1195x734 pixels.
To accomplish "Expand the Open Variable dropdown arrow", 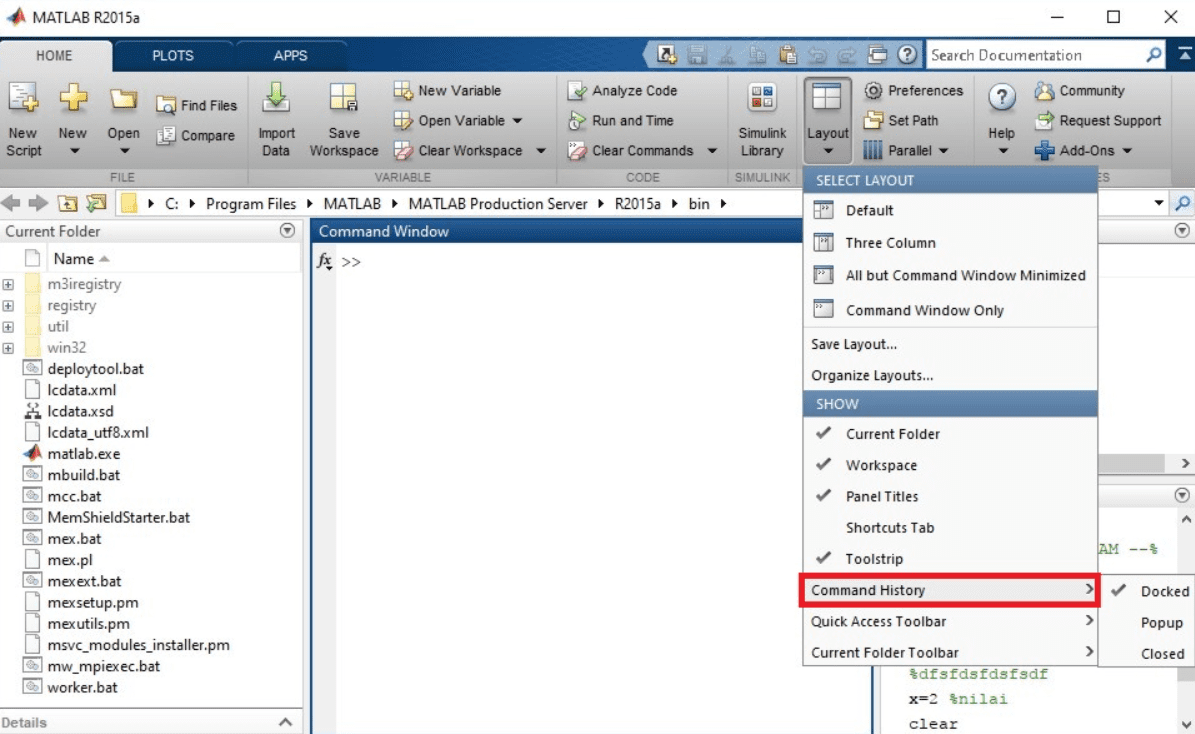I will (517, 120).
